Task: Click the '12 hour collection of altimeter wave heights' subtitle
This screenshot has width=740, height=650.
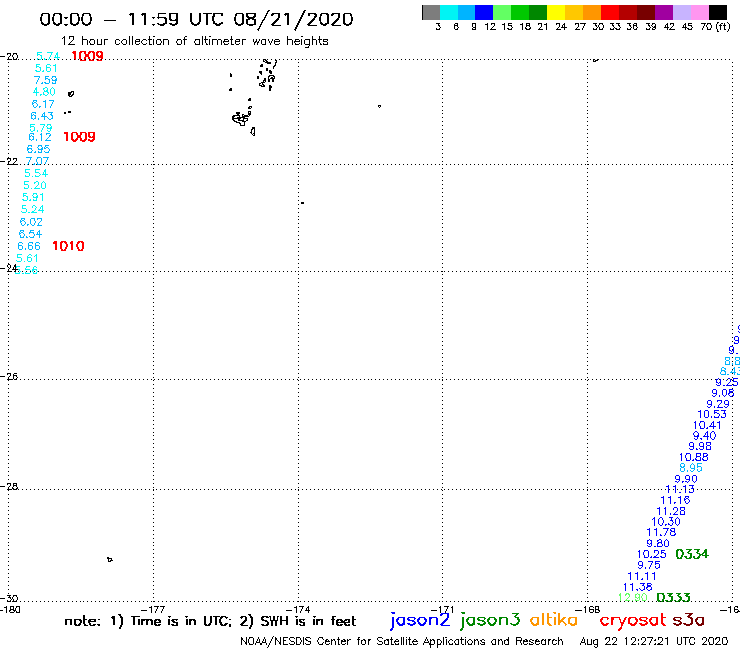Action: click(194, 41)
